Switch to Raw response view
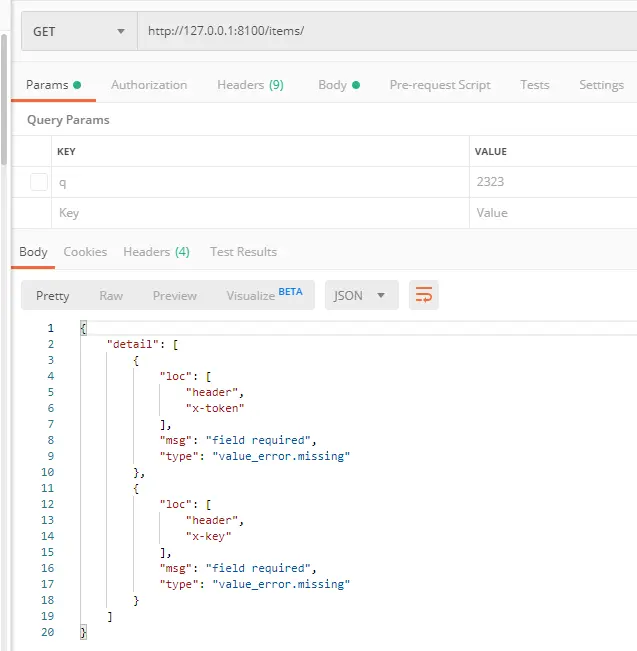 pyautogui.click(x=111, y=295)
